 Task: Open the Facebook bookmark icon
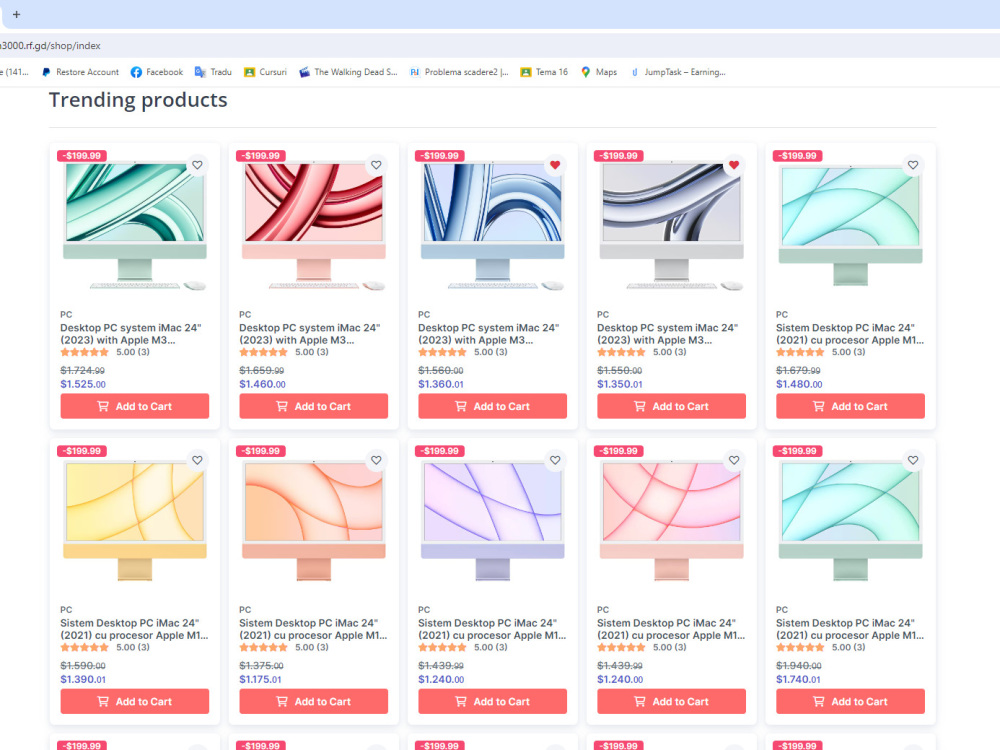coord(137,71)
